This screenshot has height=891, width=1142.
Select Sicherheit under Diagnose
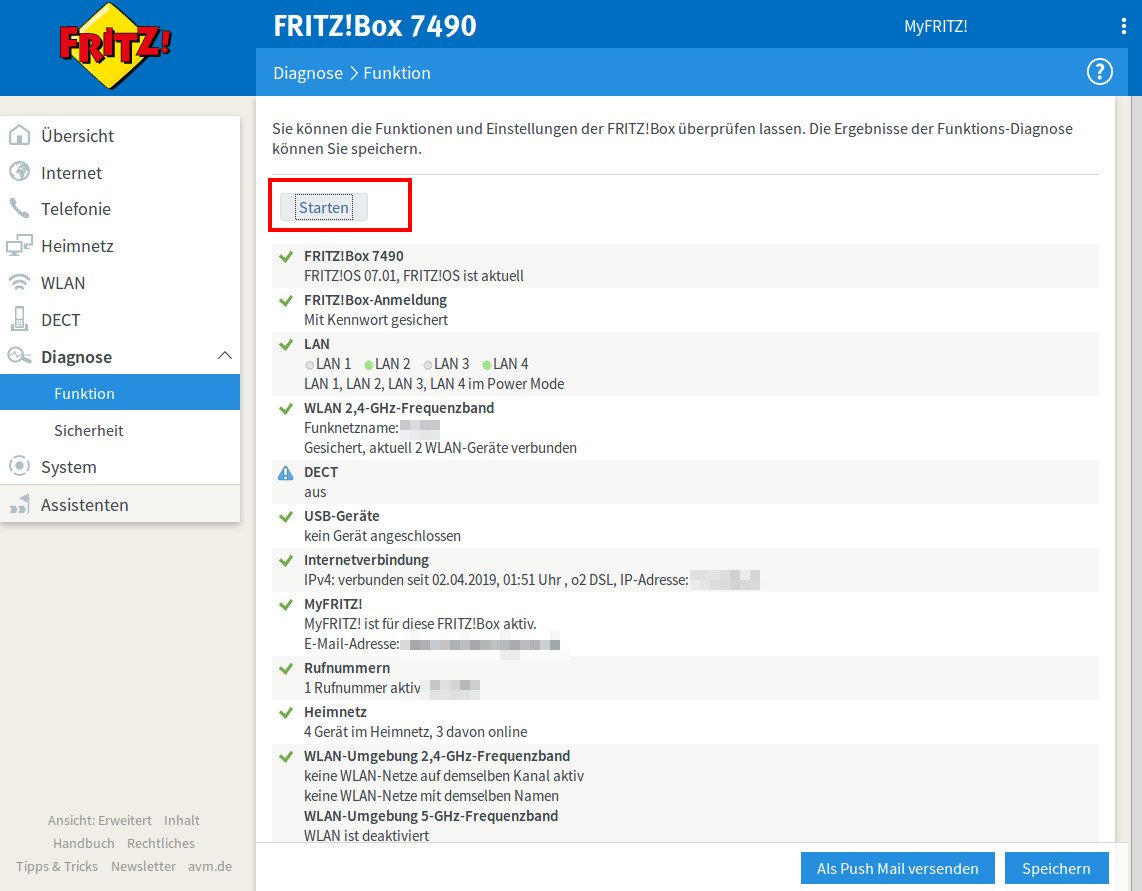tap(89, 430)
